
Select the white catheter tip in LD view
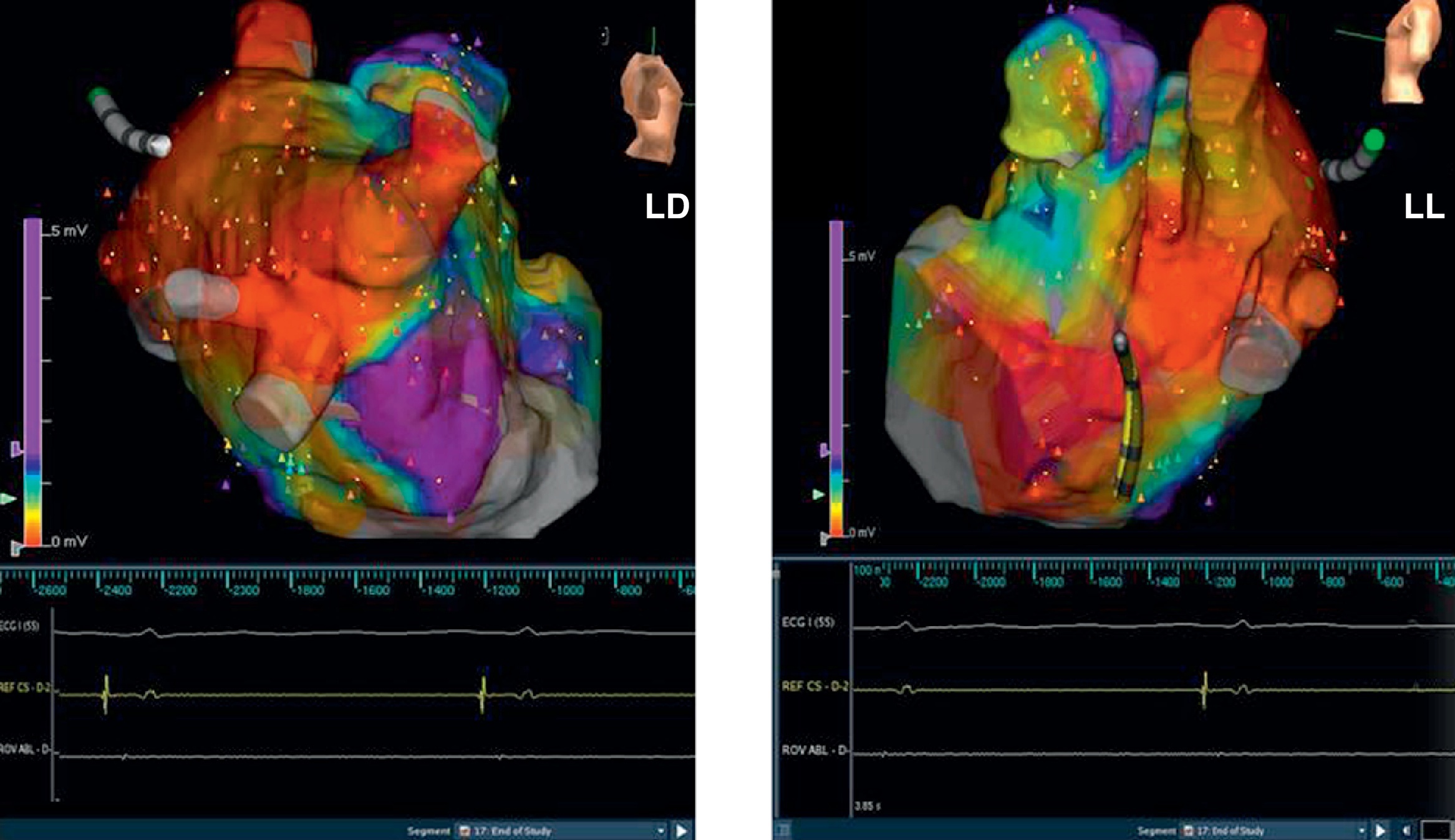(x=160, y=145)
